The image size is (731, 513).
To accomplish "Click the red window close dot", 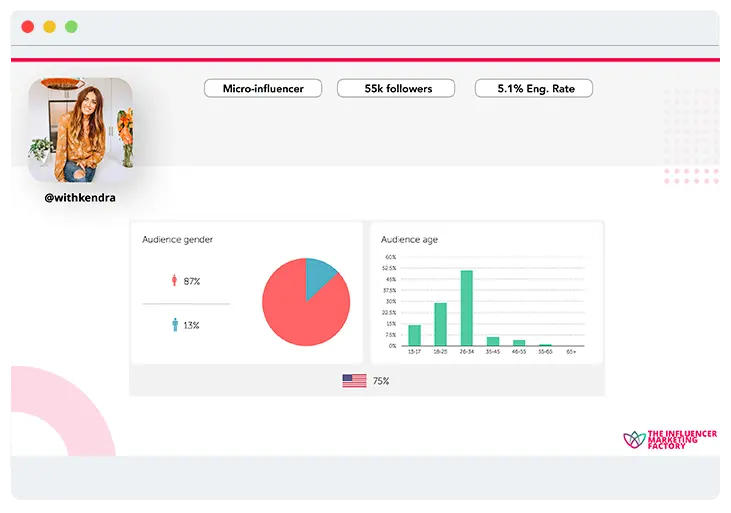I will click(x=27, y=27).
